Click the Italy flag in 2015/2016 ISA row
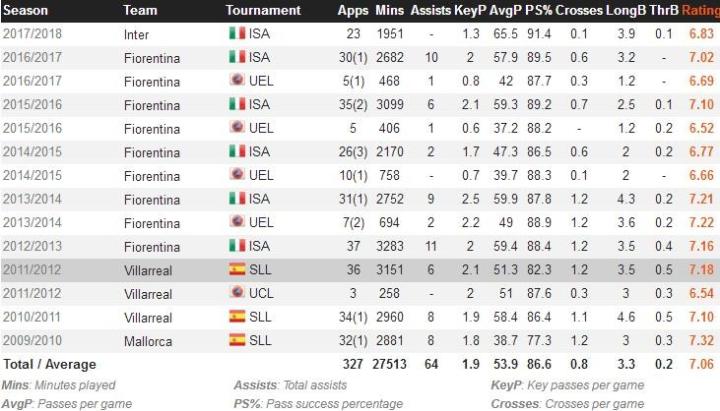The width and height of the screenshot is (720, 411). point(236,104)
